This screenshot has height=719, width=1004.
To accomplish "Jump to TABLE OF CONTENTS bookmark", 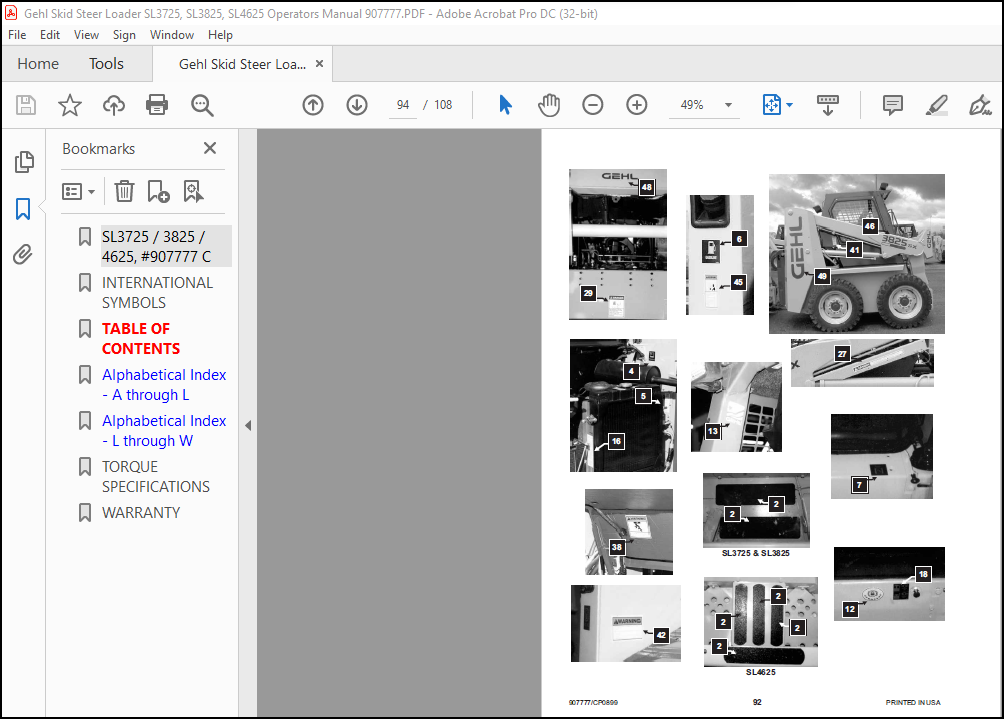I will (141, 338).
